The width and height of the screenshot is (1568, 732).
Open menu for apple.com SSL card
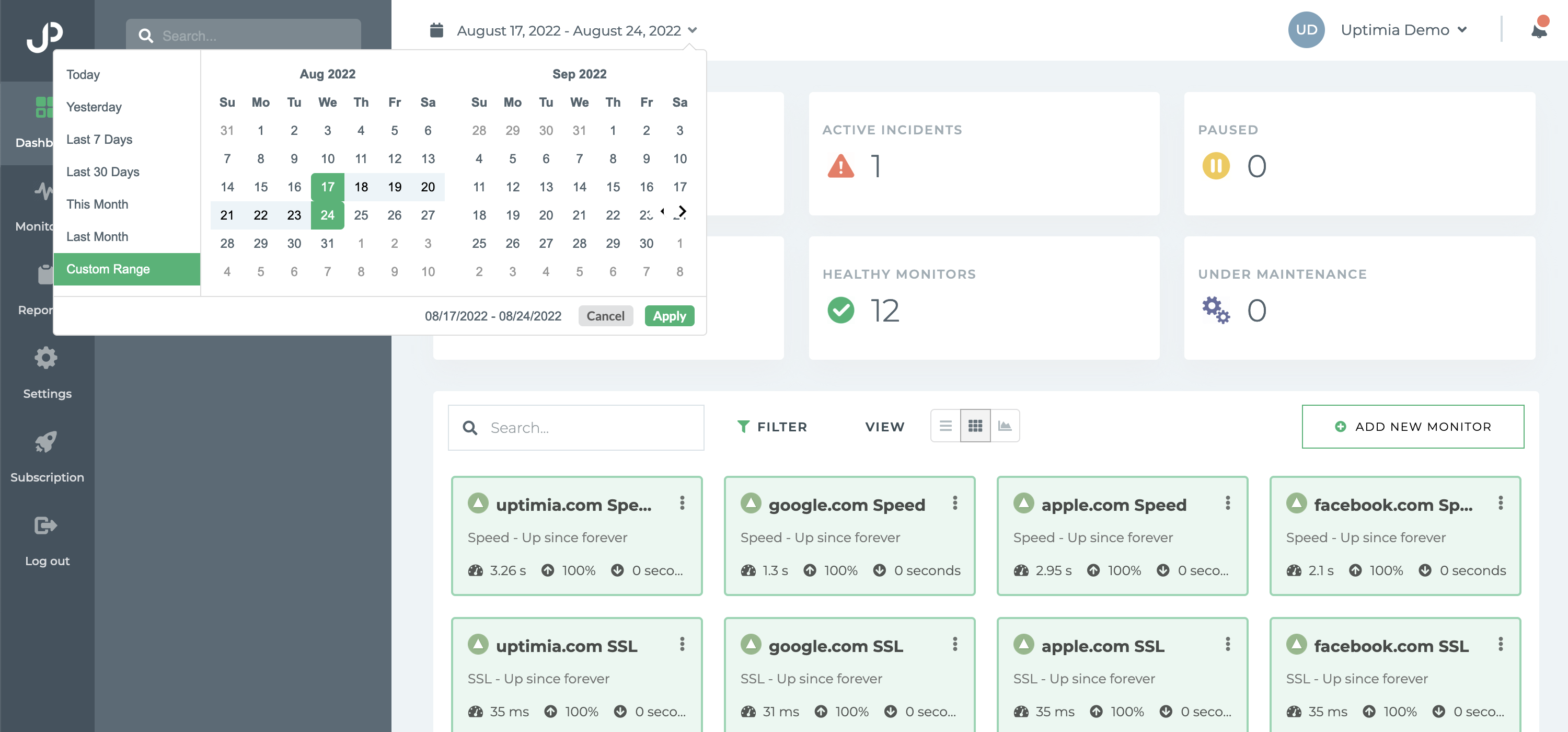pyautogui.click(x=1228, y=644)
